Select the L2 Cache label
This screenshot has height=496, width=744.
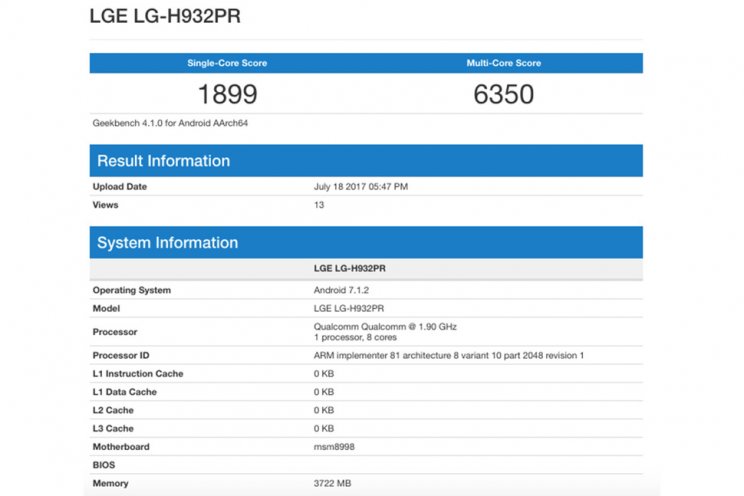[113, 410]
